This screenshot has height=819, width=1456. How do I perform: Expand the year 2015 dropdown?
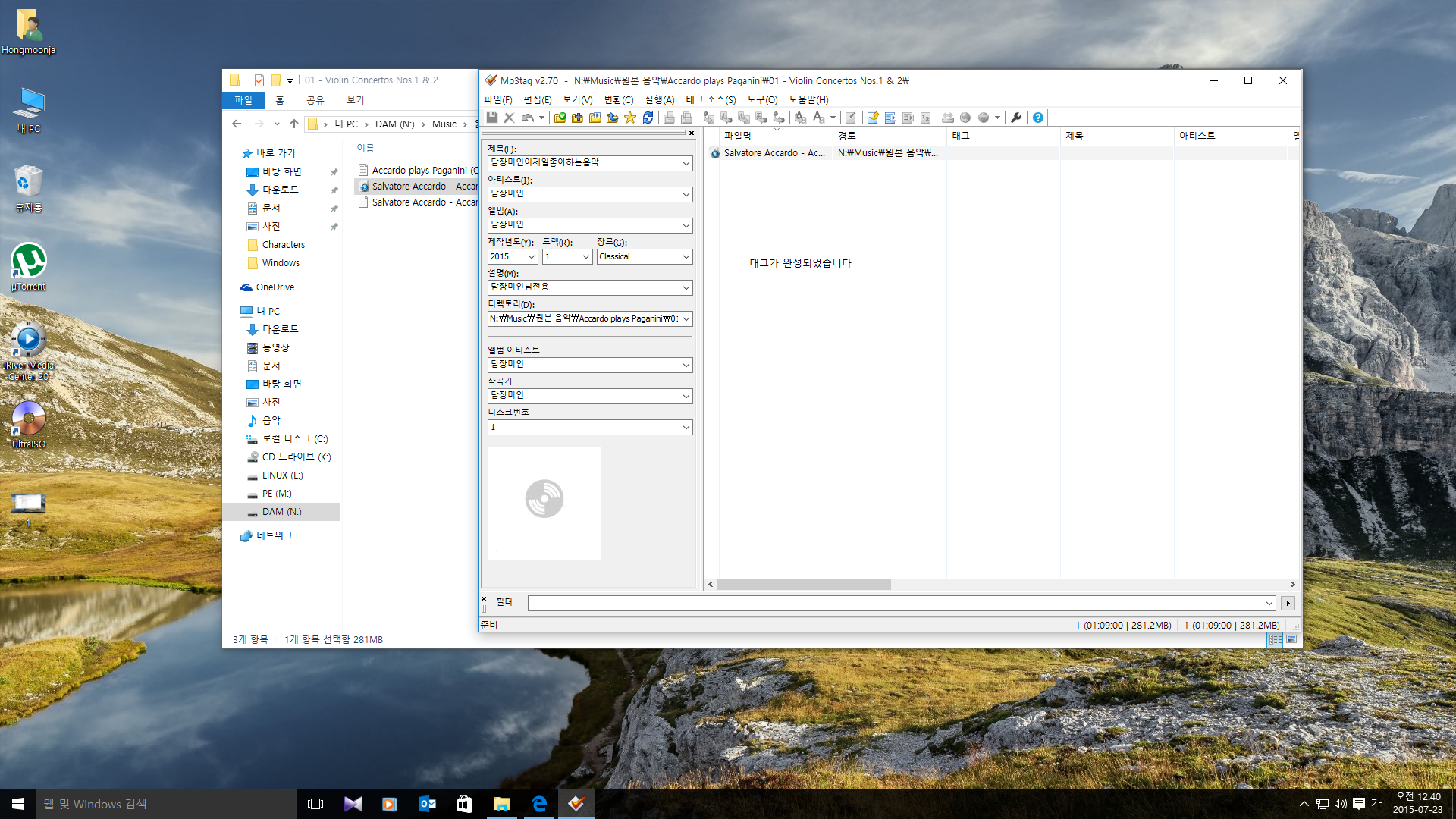click(x=531, y=256)
